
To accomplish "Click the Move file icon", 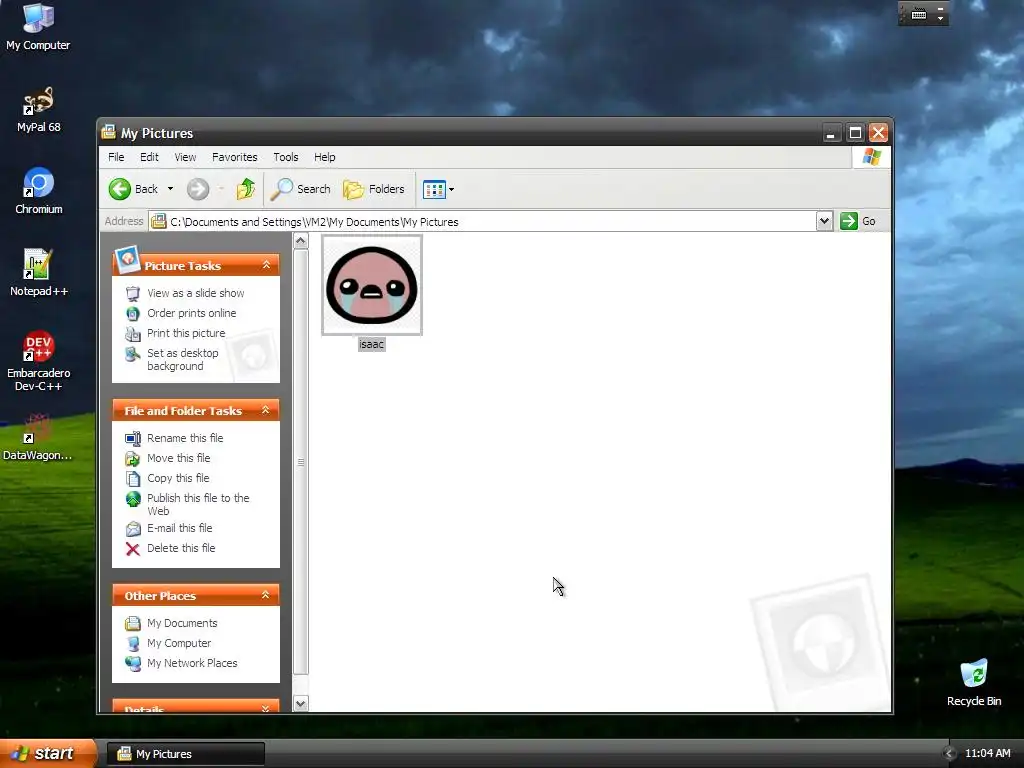I will (x=133, y=459).
